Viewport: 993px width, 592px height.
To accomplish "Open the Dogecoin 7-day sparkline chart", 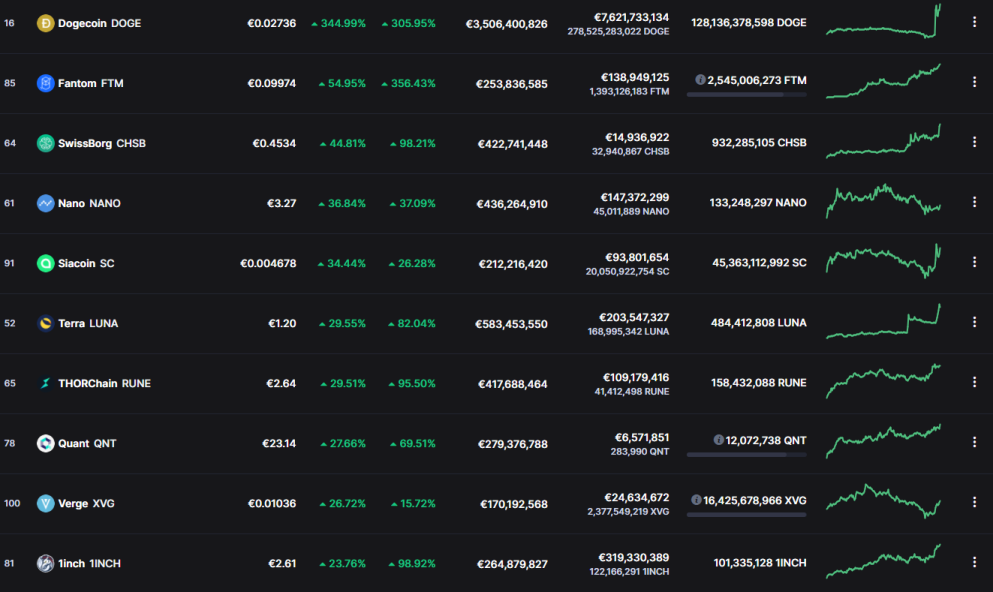I will (x=883, y=21).
